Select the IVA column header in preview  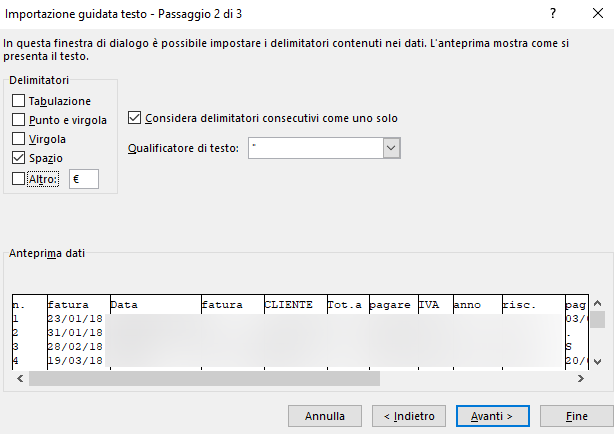click(429, 305)
